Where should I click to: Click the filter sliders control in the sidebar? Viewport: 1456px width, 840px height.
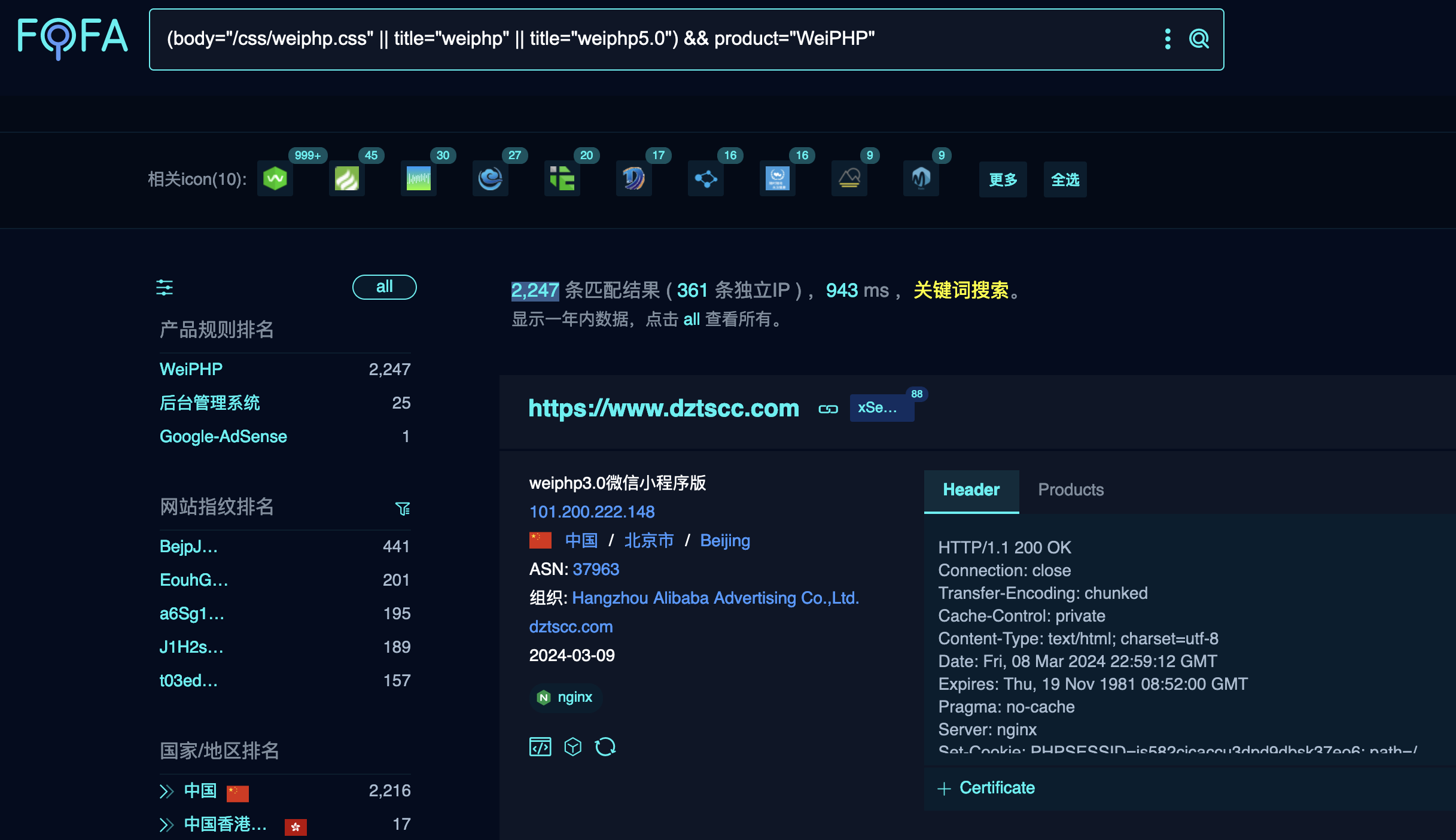165,288
